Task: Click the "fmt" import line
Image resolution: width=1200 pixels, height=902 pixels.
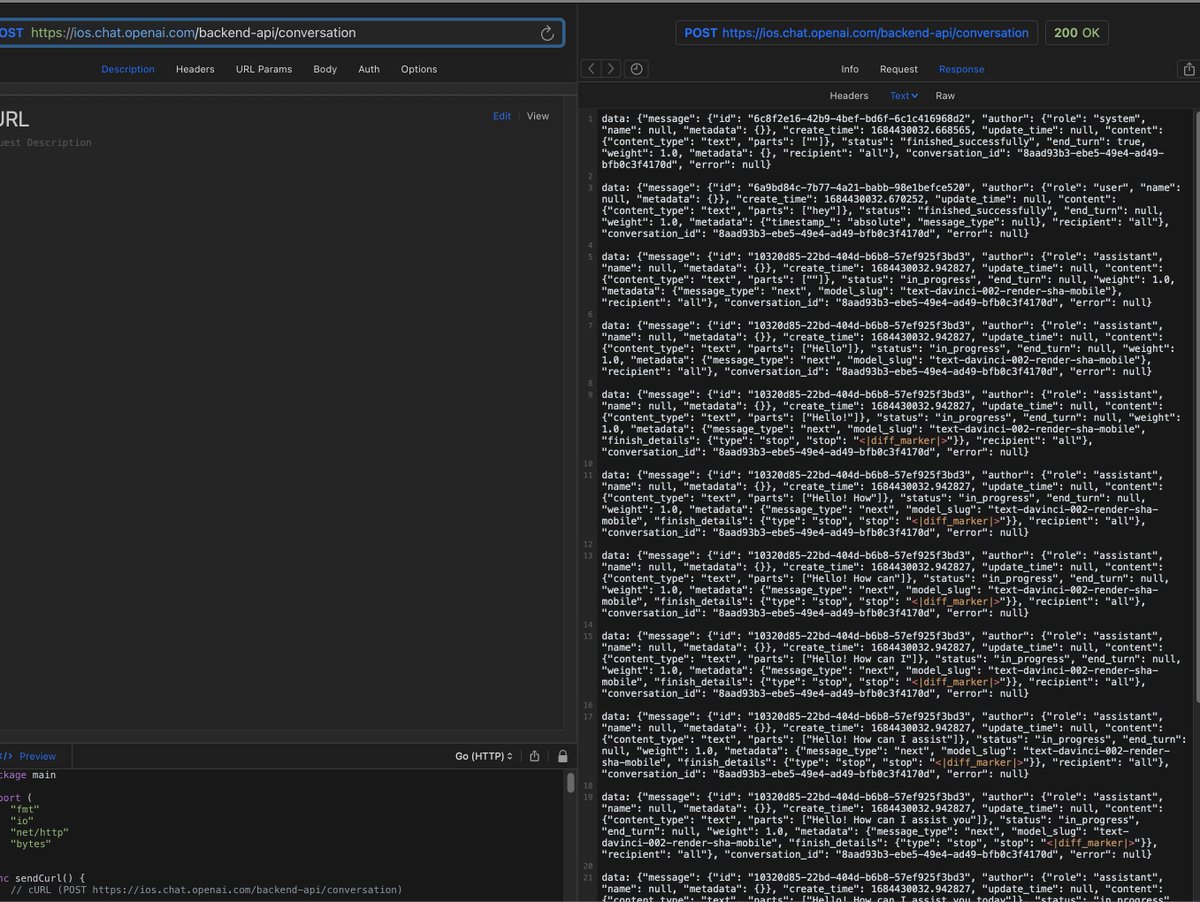Action: [x=26, y=808]
